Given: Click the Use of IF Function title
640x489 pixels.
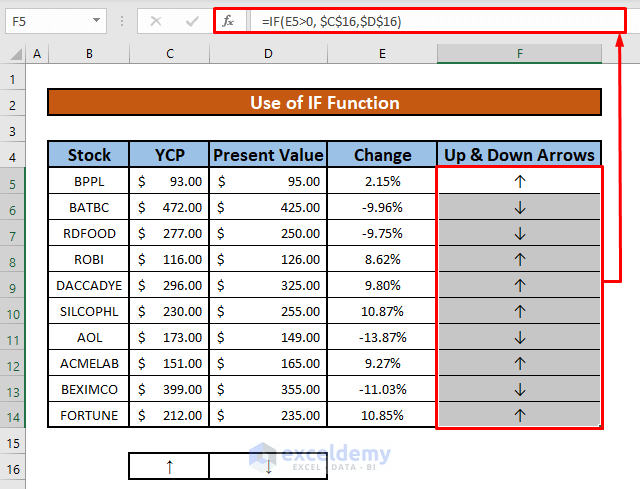Looking at the screenshot, I should pos(324,103).
